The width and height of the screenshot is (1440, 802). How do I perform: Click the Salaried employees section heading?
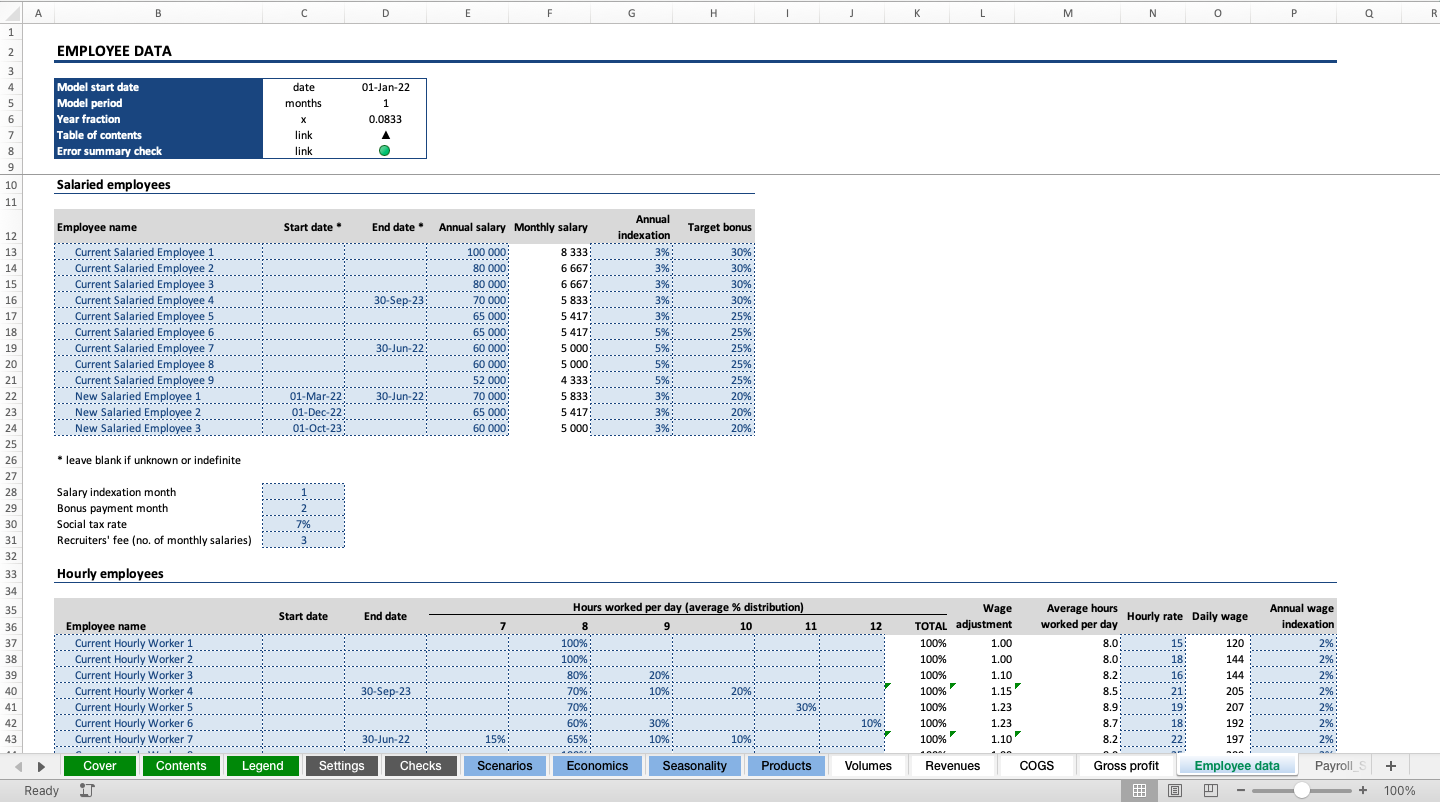[113, 185]
